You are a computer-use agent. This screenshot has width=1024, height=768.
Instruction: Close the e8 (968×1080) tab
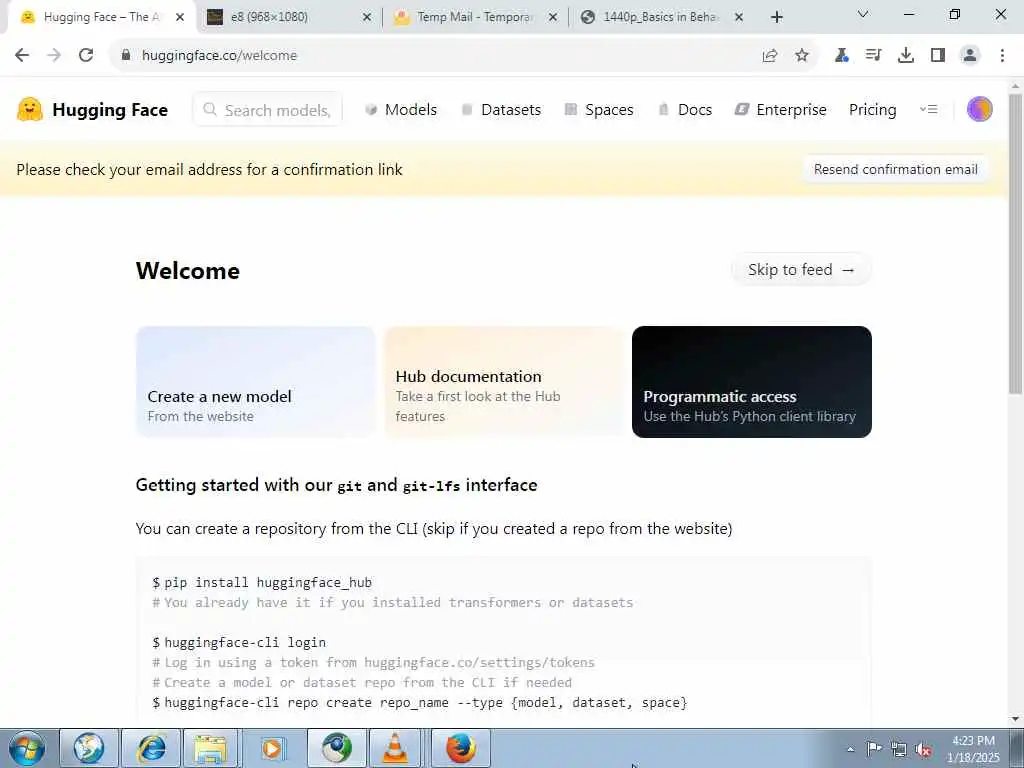point(367,18)
